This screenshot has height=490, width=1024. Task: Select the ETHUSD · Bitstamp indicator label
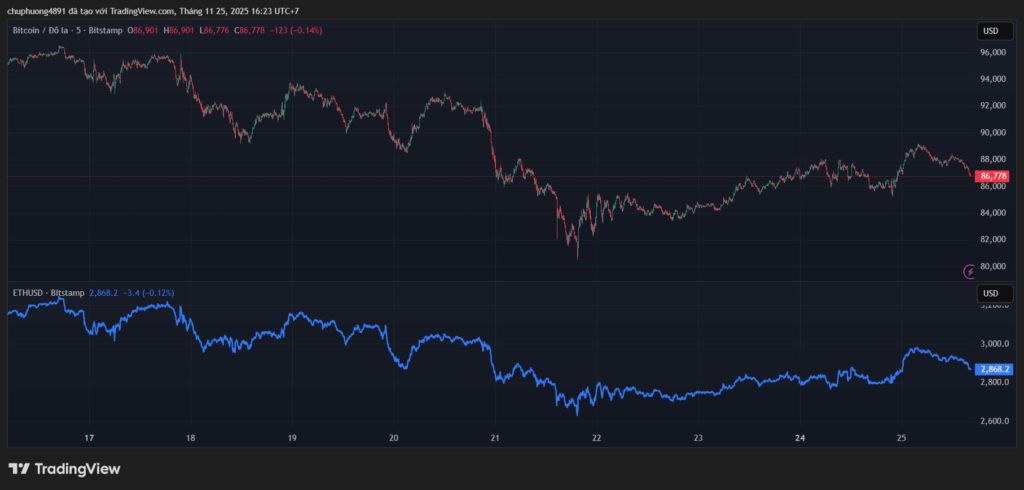(x=48, y=293)
